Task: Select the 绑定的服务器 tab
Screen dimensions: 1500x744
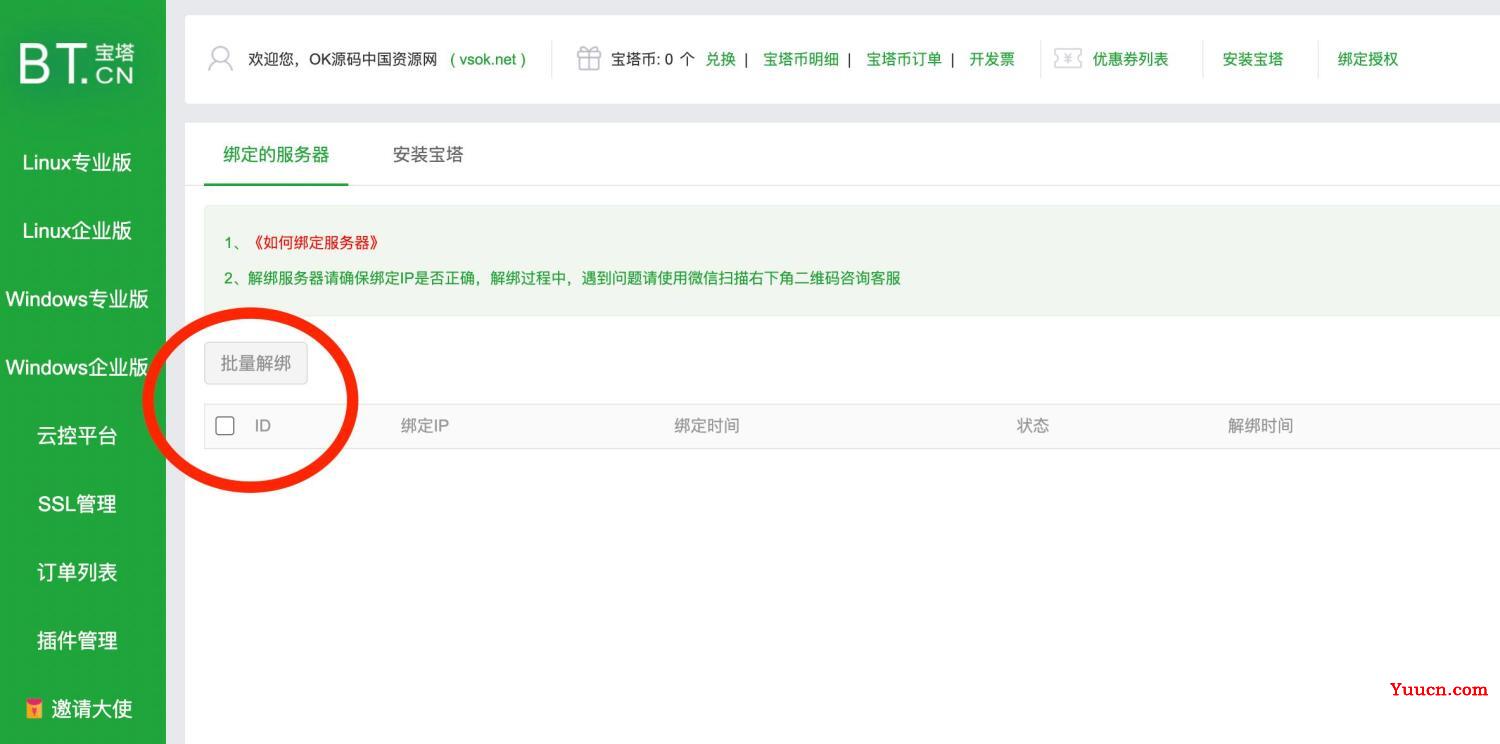Action: (x=276, y=155)
